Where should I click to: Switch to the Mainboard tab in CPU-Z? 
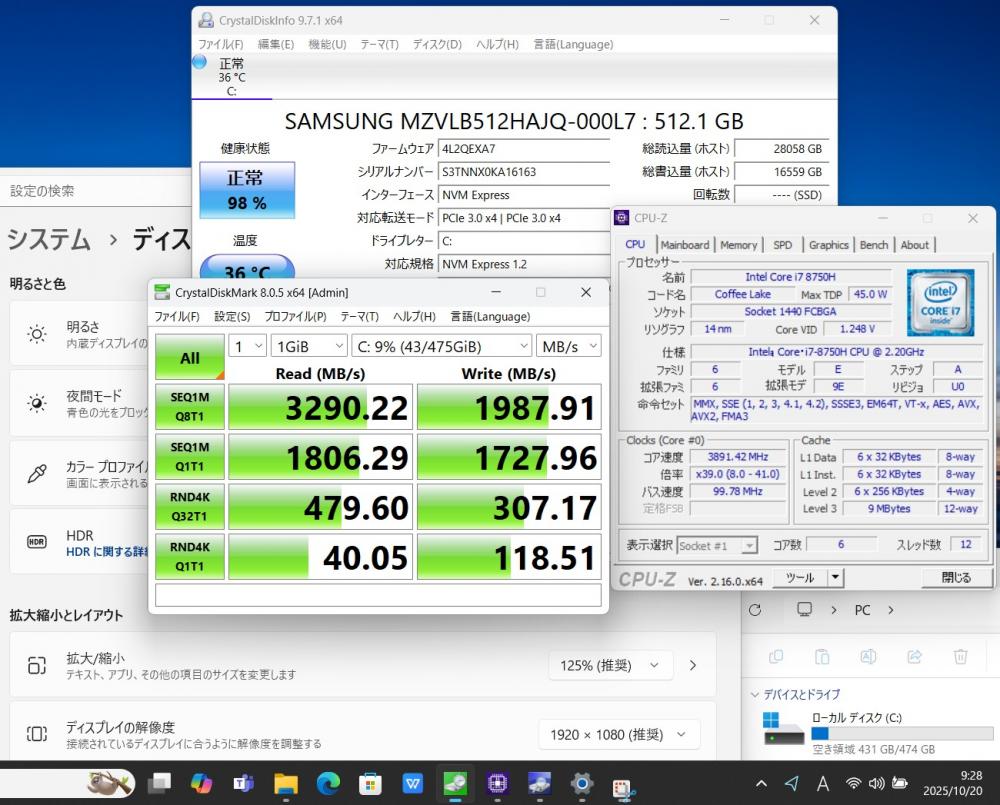(x=684, y=245)
